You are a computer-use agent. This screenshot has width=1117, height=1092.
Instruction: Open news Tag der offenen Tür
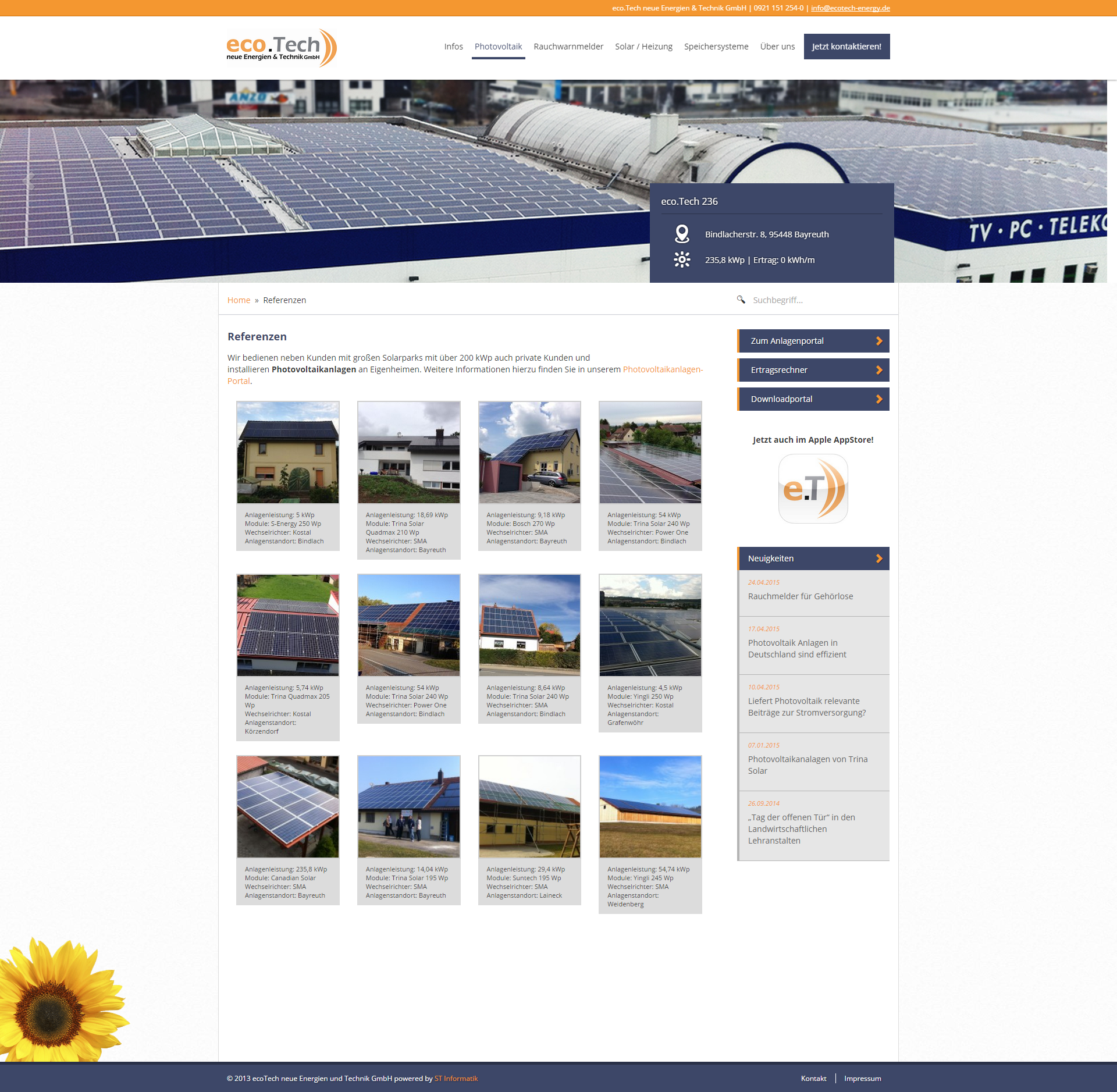pos(802,829)
